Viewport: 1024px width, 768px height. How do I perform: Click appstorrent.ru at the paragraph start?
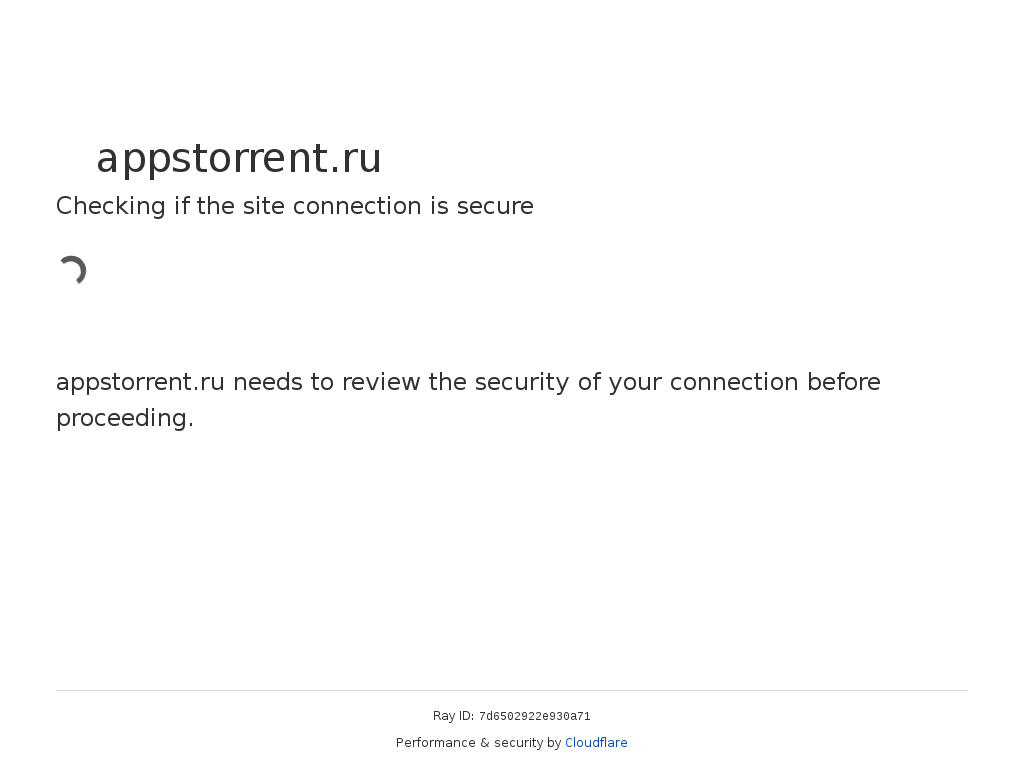click(x=140, y=382)
